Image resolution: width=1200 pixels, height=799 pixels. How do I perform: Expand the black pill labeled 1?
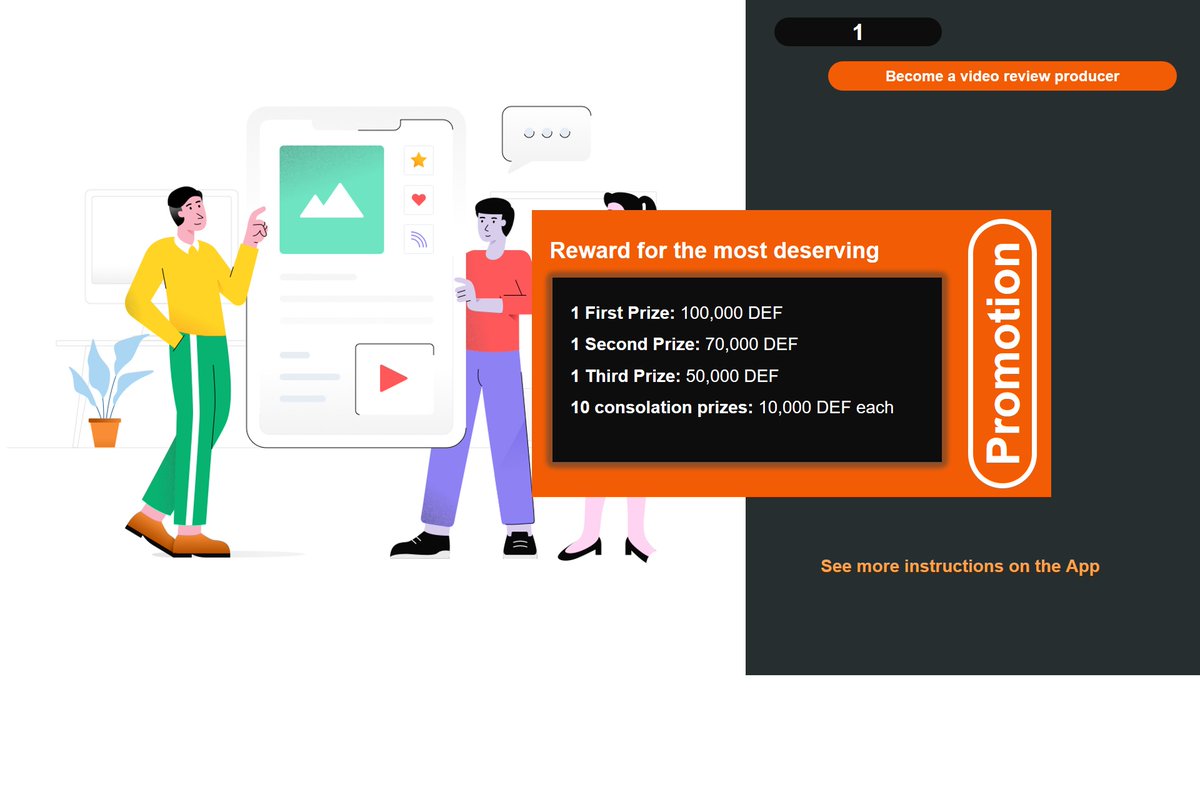coord(857,32)
